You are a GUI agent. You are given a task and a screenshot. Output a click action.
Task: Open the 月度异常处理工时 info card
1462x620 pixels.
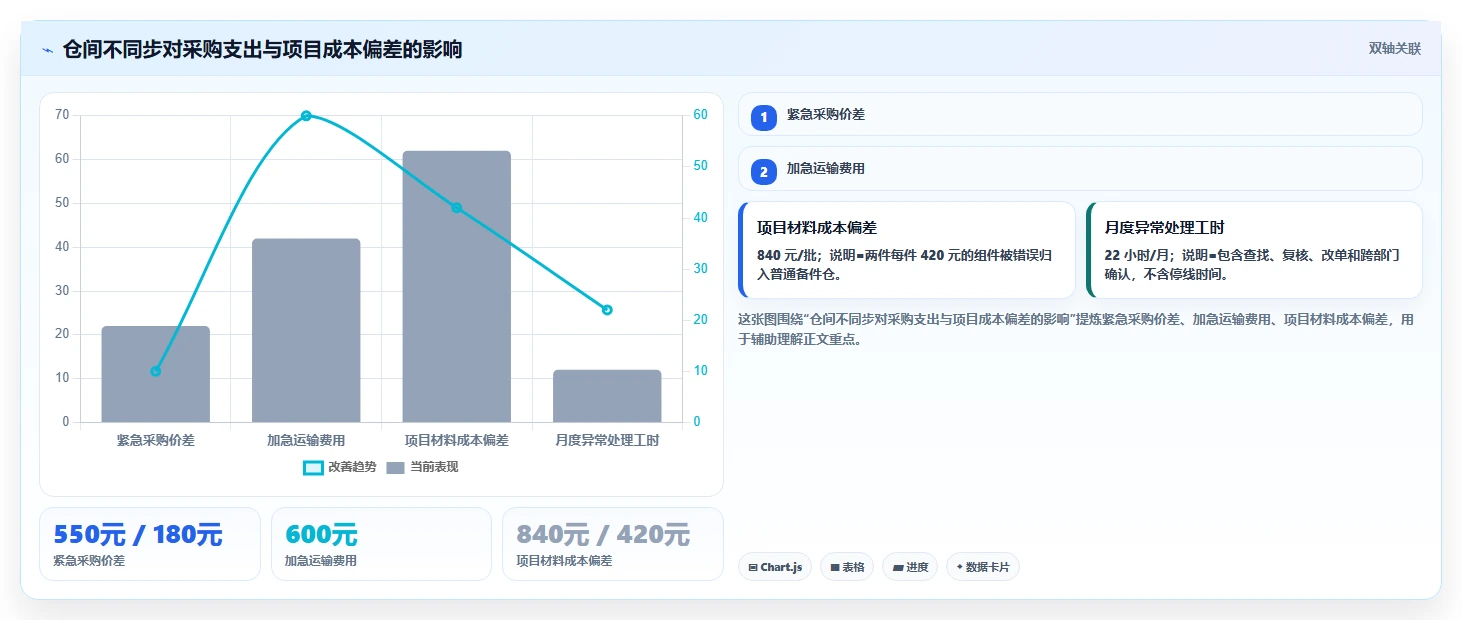point(1254,250)
